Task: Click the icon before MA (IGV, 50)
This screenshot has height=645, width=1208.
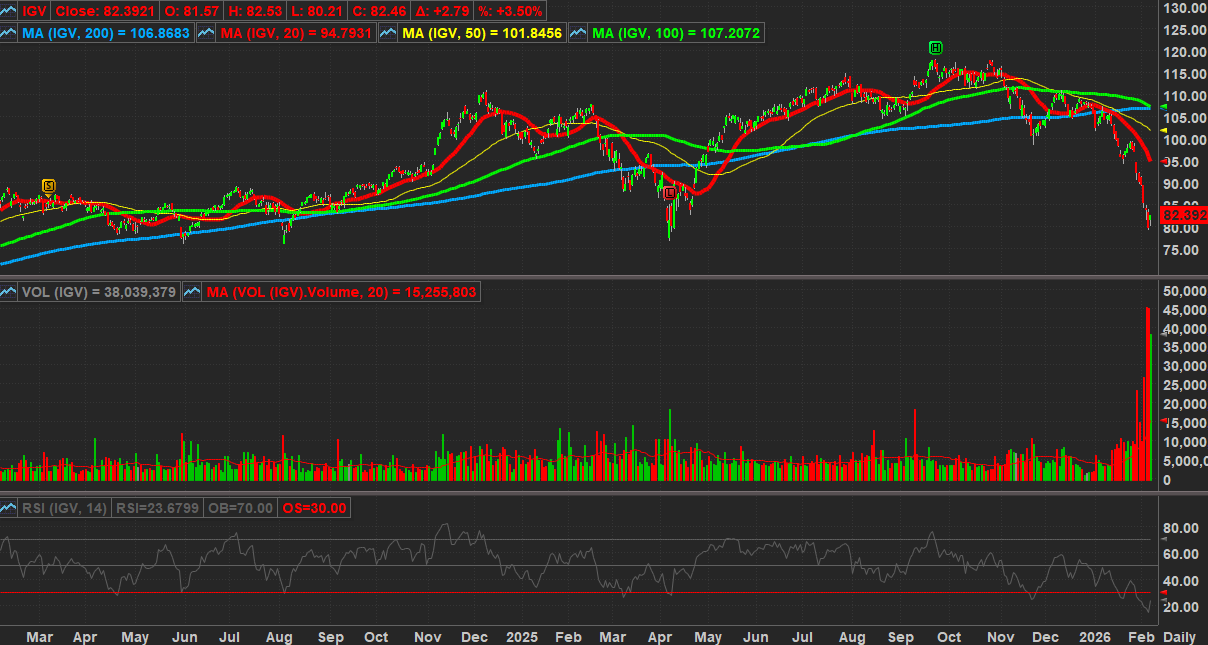Action: (x=388, y=33)
